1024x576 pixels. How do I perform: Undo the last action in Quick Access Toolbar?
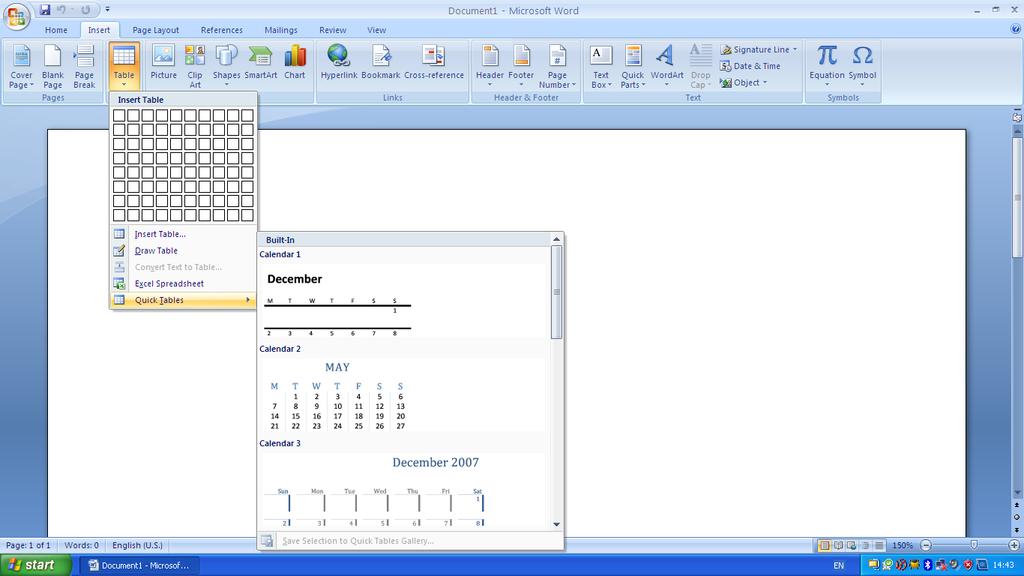61,10
